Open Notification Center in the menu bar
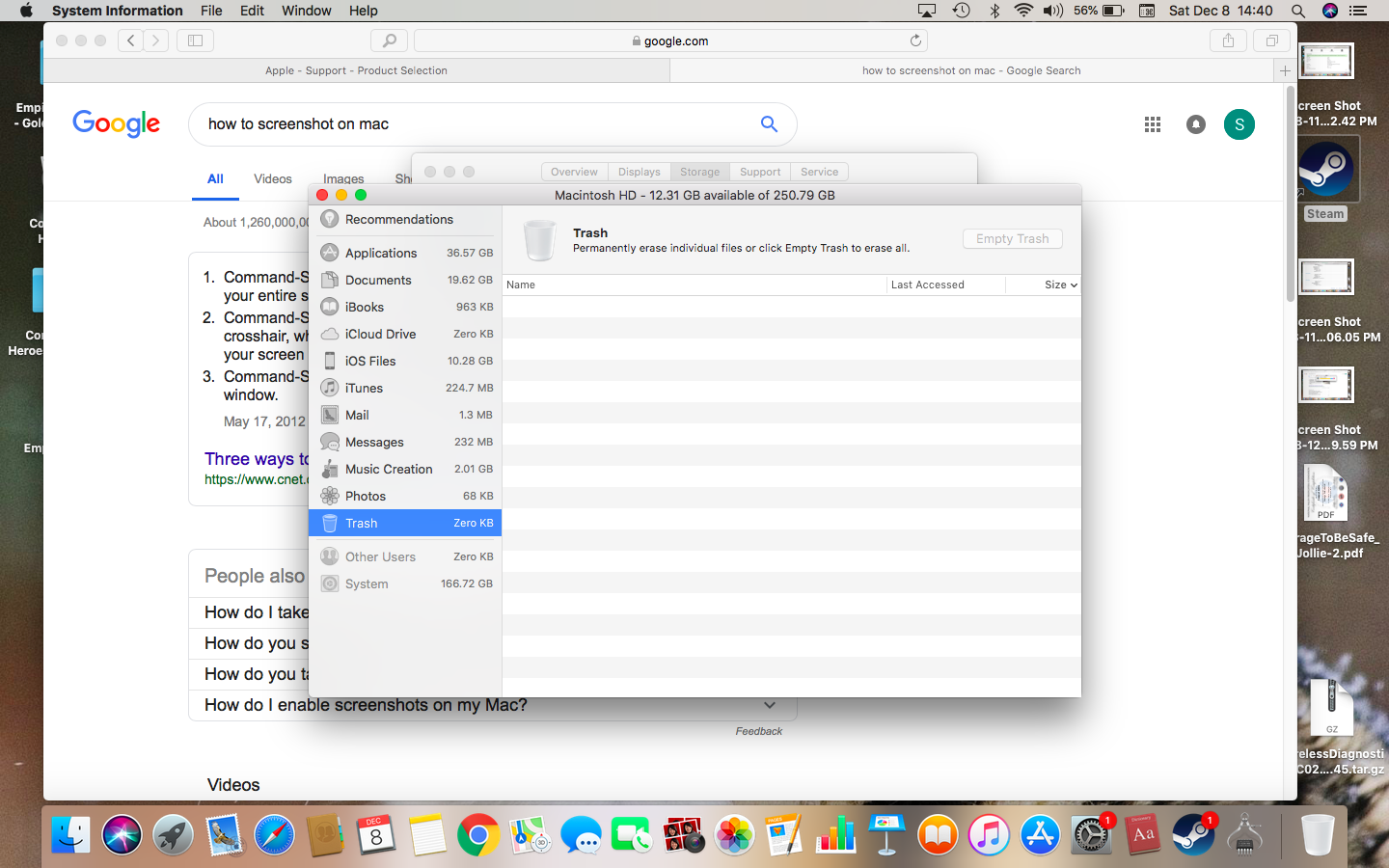 [x=1358, y=11]
